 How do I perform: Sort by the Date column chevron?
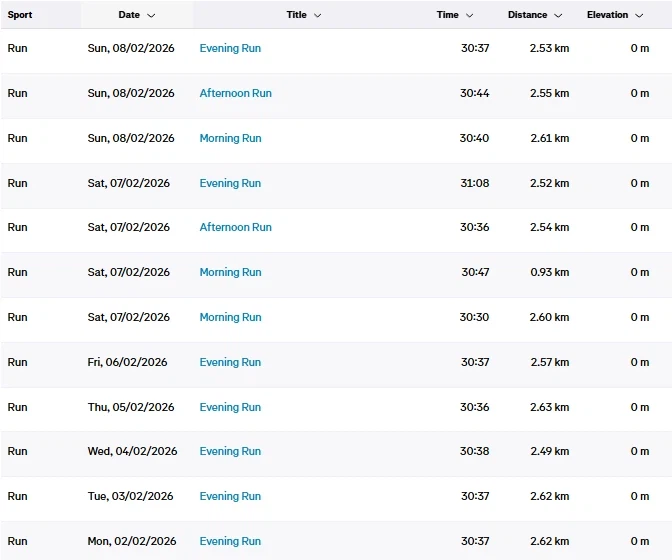point(151,16)
